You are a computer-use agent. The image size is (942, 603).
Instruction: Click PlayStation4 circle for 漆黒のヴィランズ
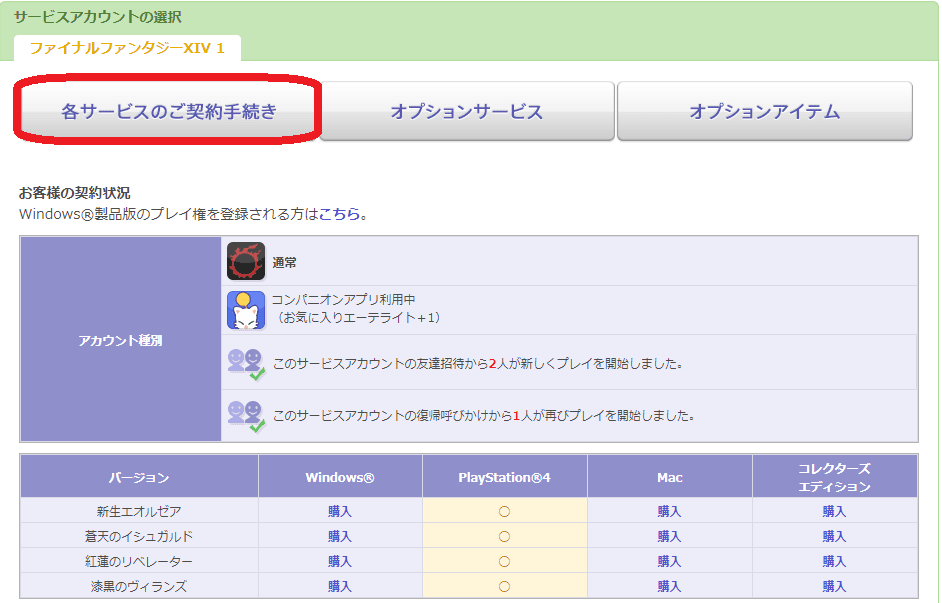(x=505, y=586)
